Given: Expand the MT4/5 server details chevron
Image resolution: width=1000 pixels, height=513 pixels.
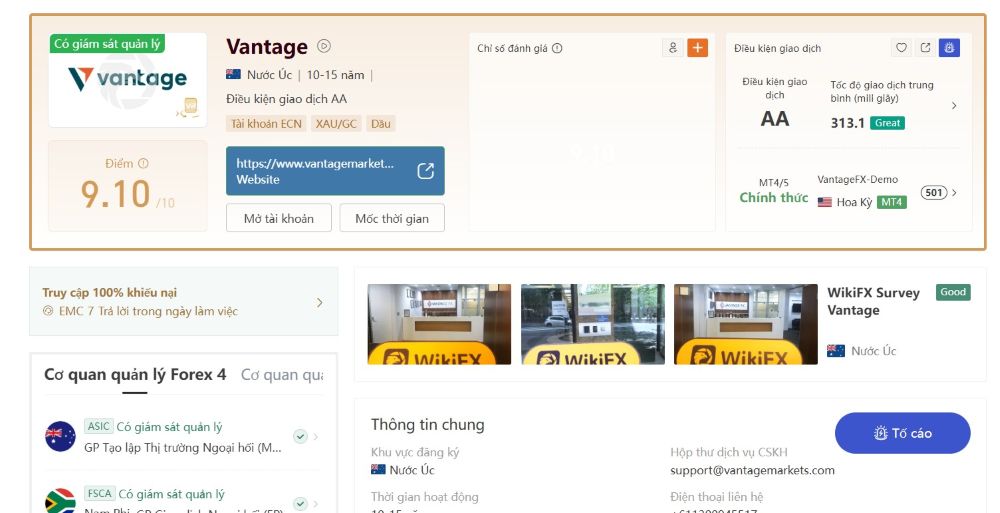Looking at the screenshot, I should (954, 193).
